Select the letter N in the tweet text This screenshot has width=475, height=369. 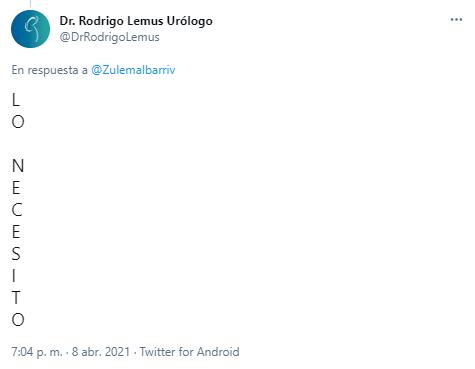[18, 166]
